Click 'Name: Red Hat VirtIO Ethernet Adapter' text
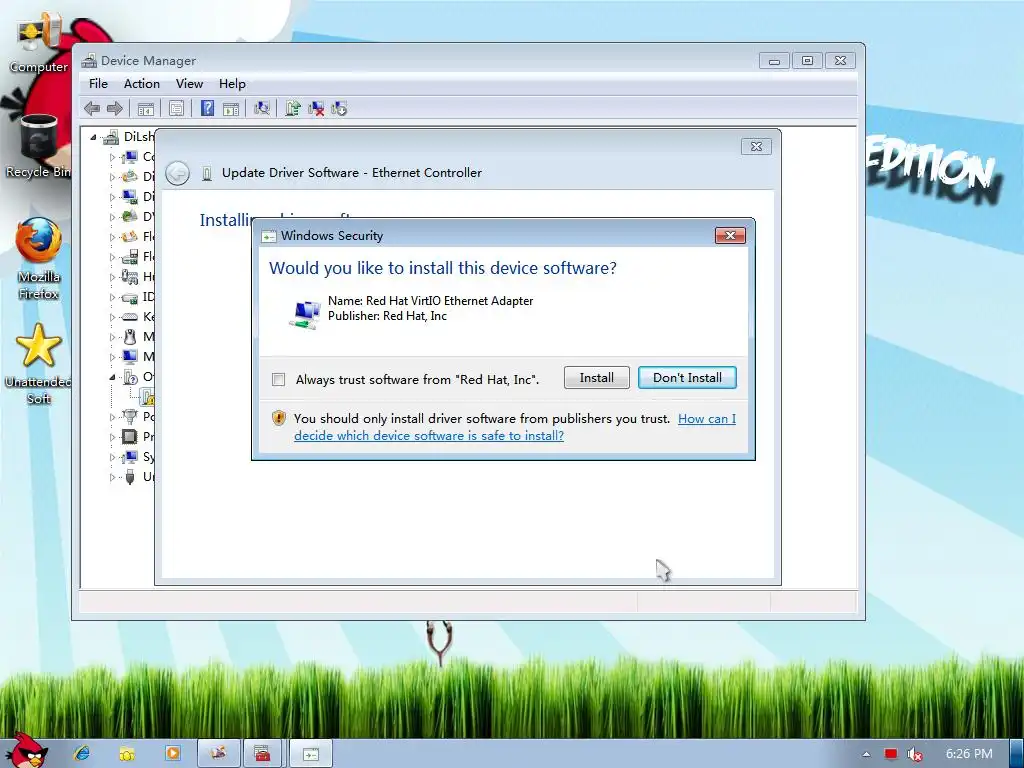The width and height of the screenshot is (1024, 768). [430, 300]
